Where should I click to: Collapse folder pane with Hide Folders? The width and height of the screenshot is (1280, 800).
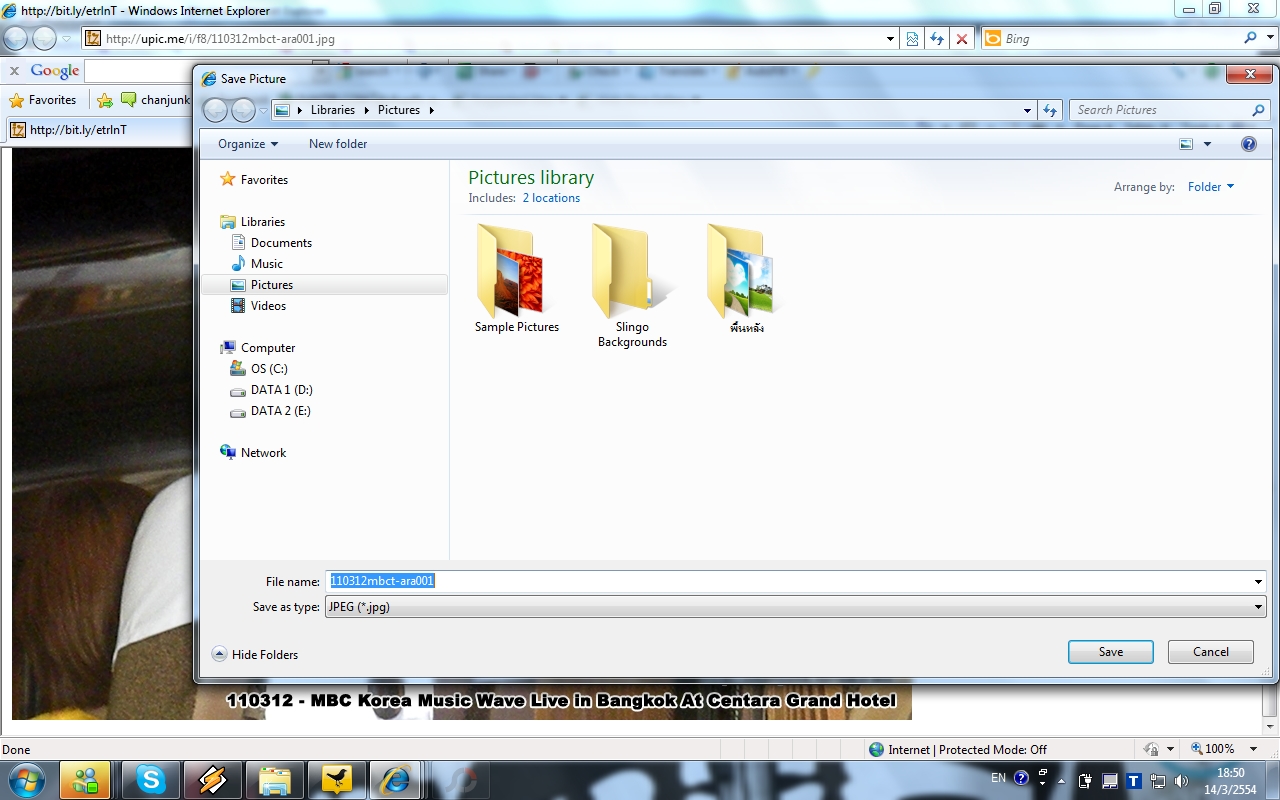point(255,654)
